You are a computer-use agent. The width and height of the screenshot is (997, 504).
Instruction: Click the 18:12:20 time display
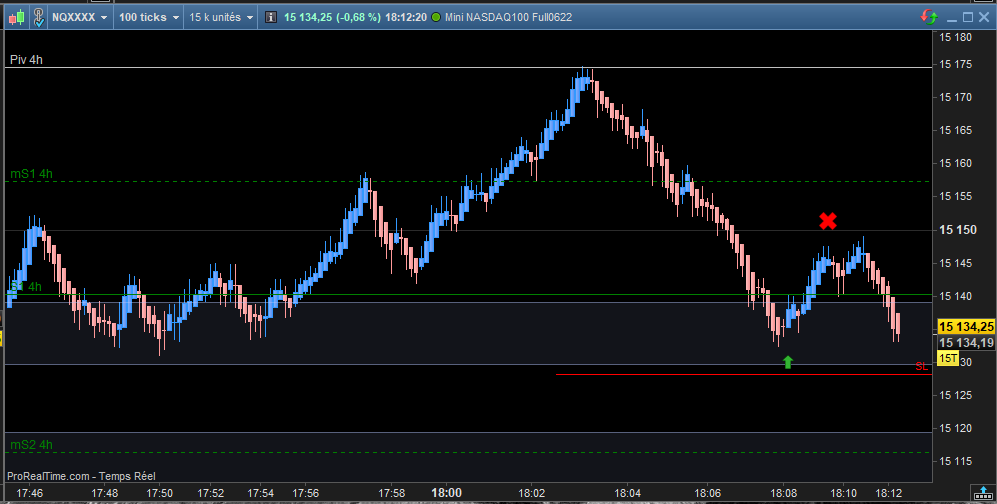[x=406, y=17]
